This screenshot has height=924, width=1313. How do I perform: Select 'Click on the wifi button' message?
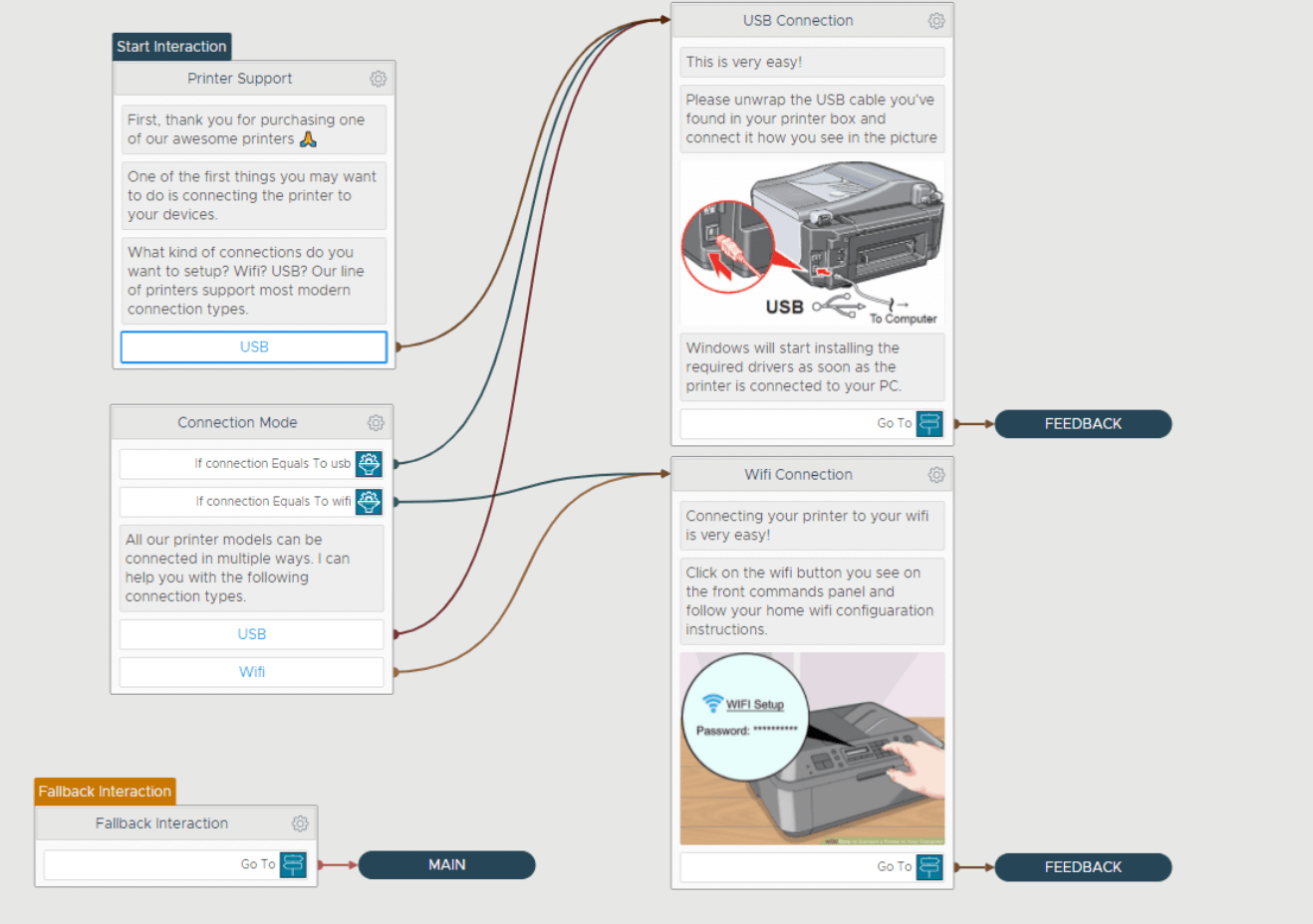click(x=812, y=601)
